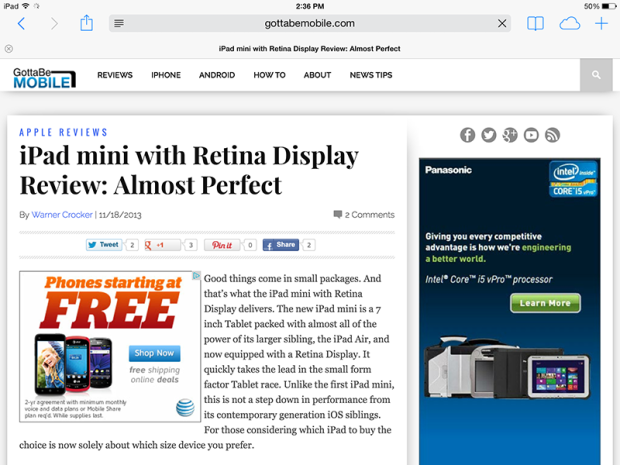Click the Pinterest count showing 0
Viewport: 620px width, 465px height.
pos(250,245)
